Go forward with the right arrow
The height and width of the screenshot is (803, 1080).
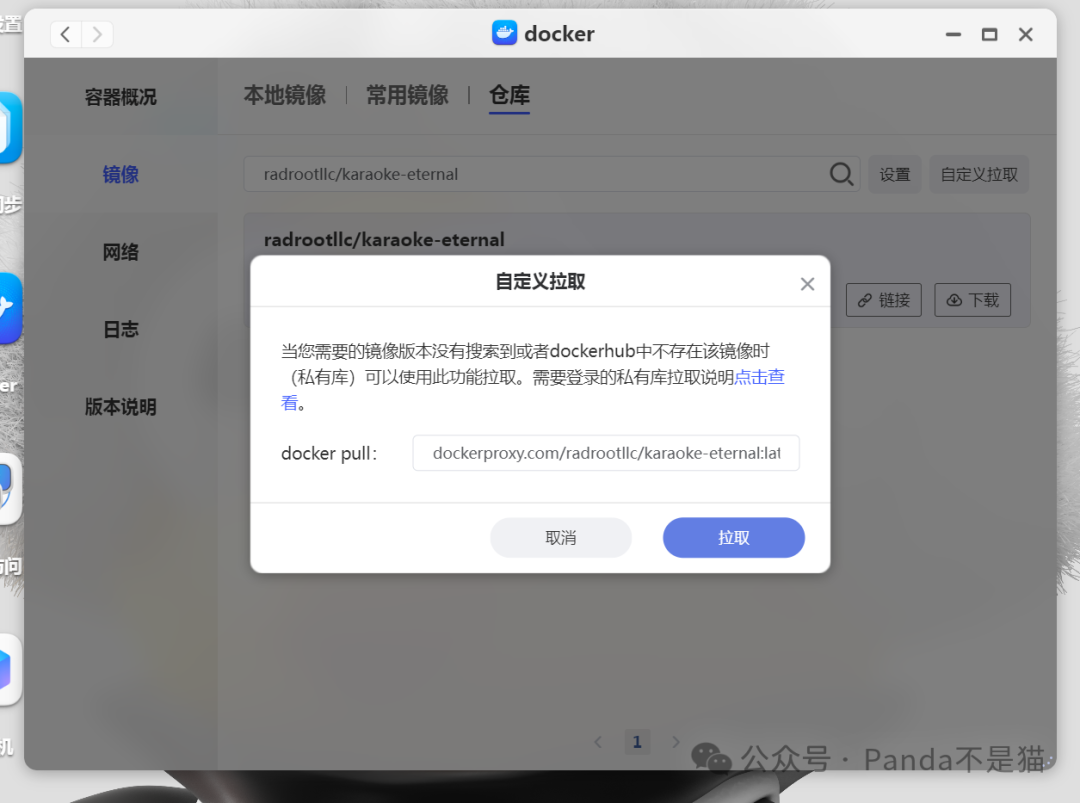(97, 34)
